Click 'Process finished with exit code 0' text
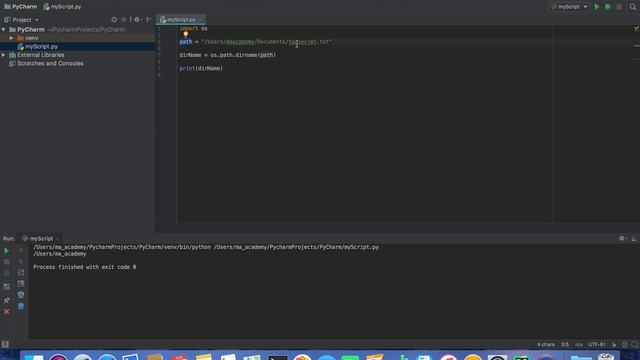 click(x=84, y=267)
